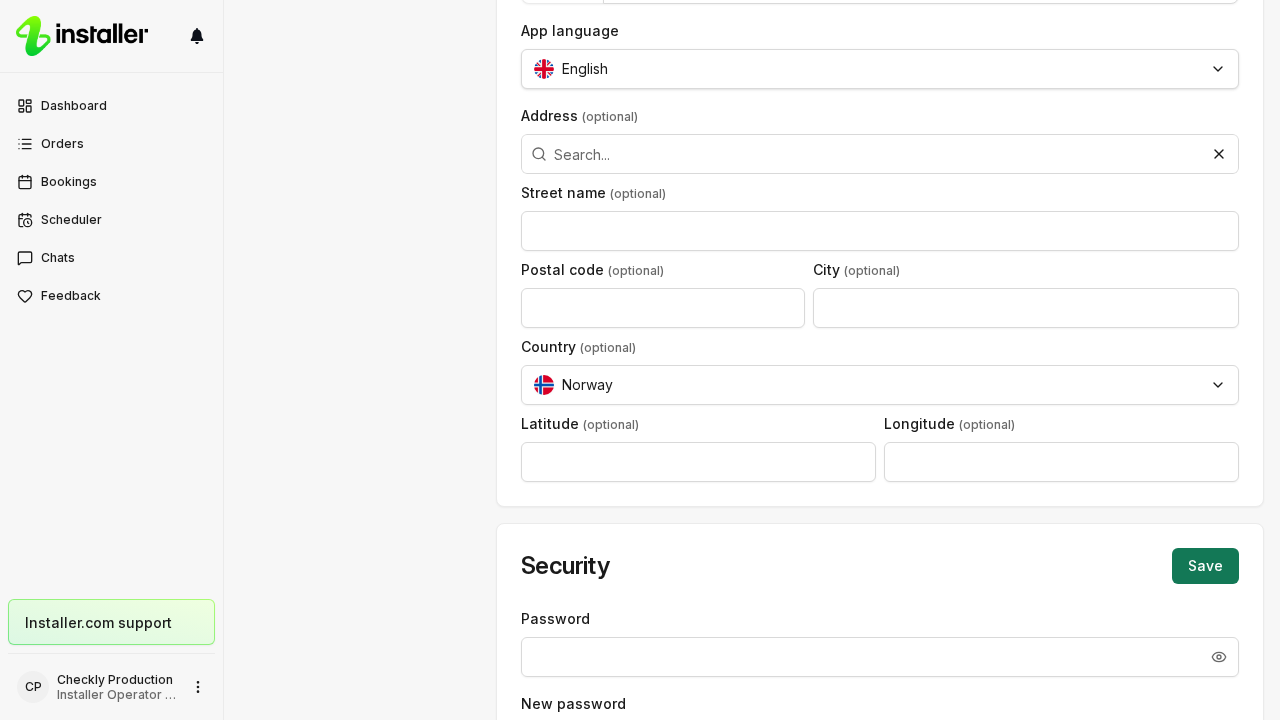Click the City input field
This screenshot has width=1280, height=720.
coord(1026,308)
